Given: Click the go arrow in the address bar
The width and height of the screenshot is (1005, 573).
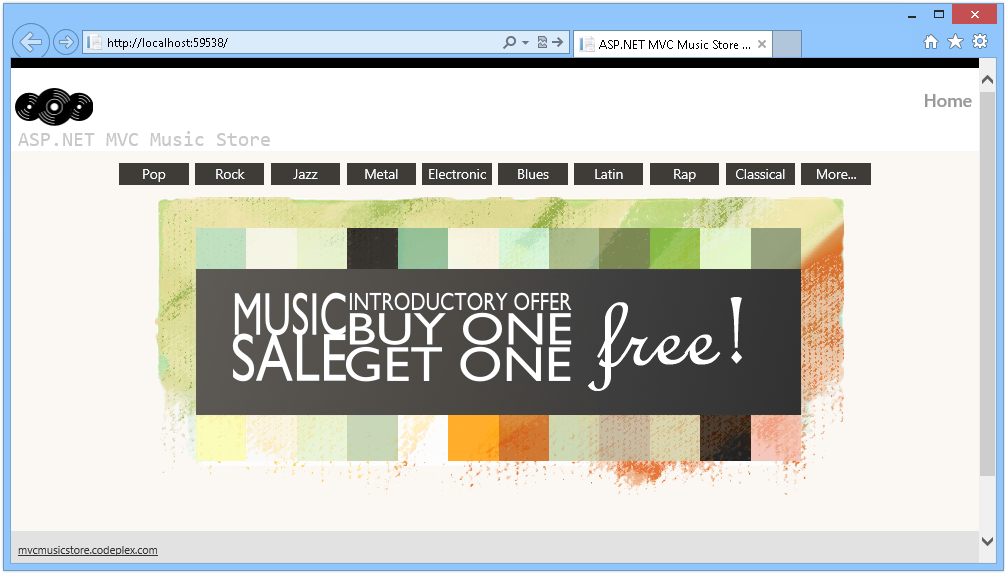Looking at the screenshot, I should 558,42.
